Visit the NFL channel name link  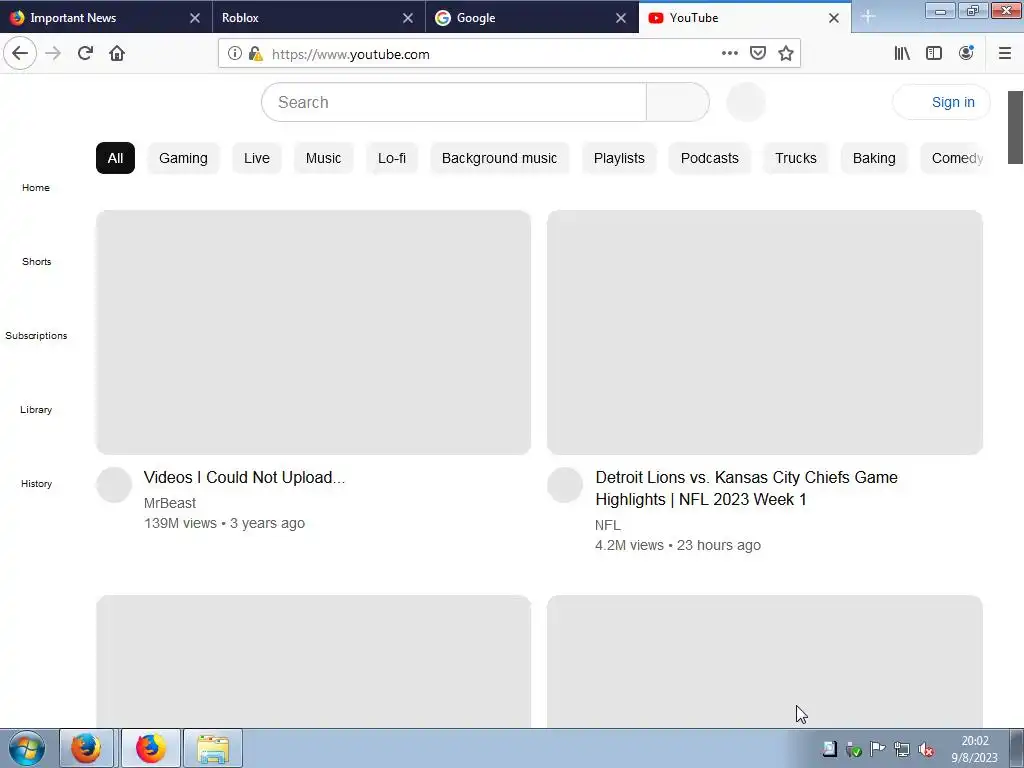point(607,525)
